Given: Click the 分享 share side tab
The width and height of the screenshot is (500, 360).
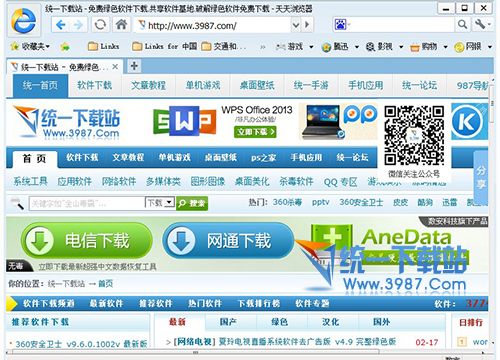Looking at the screenshot, I should pos(480,177).
